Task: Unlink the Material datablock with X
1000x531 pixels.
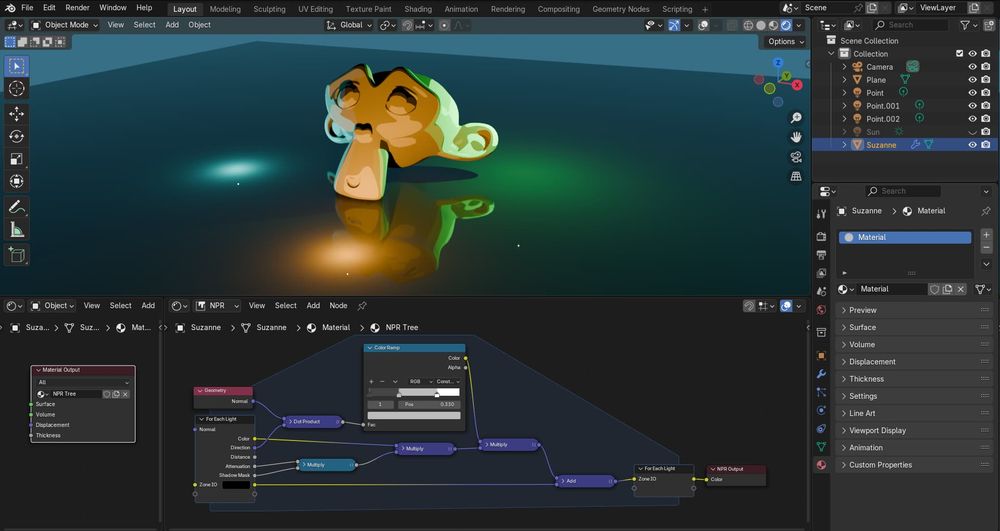Action: pyautogui.click(x=961, y=289)
